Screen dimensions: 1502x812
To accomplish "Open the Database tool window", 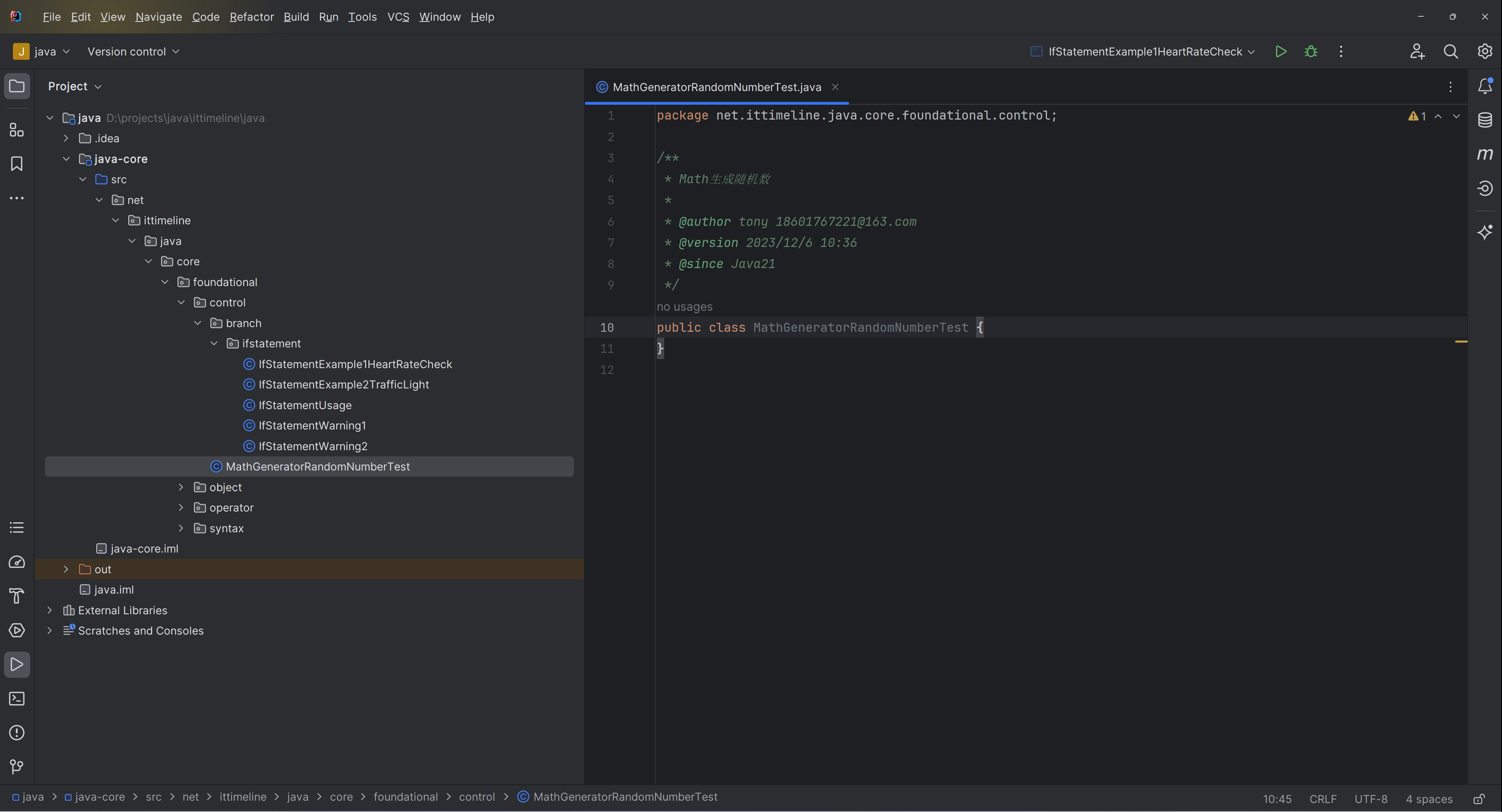I will (1484, 120).
